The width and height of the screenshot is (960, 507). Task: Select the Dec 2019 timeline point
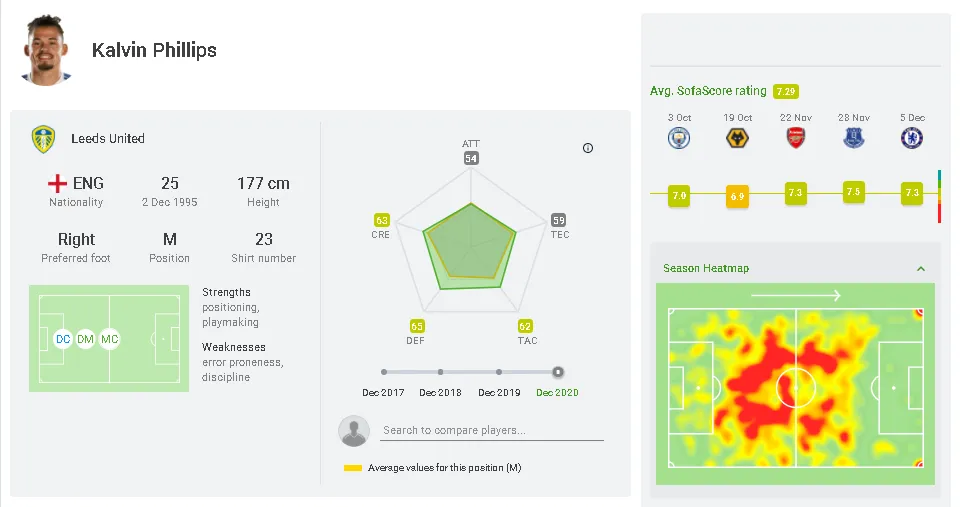(x=499, y=371)
